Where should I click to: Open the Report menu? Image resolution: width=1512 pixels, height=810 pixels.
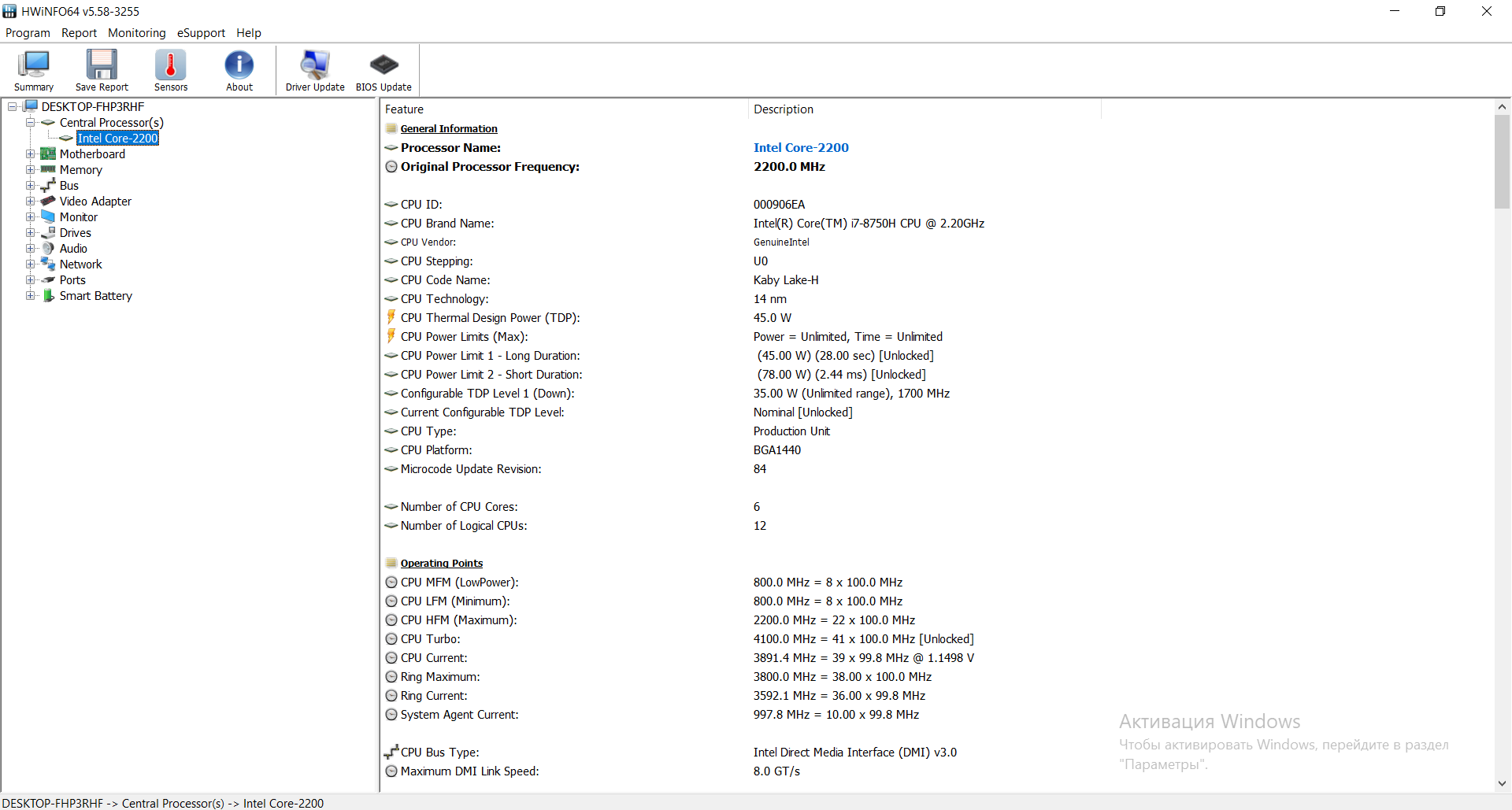[79, 33]
